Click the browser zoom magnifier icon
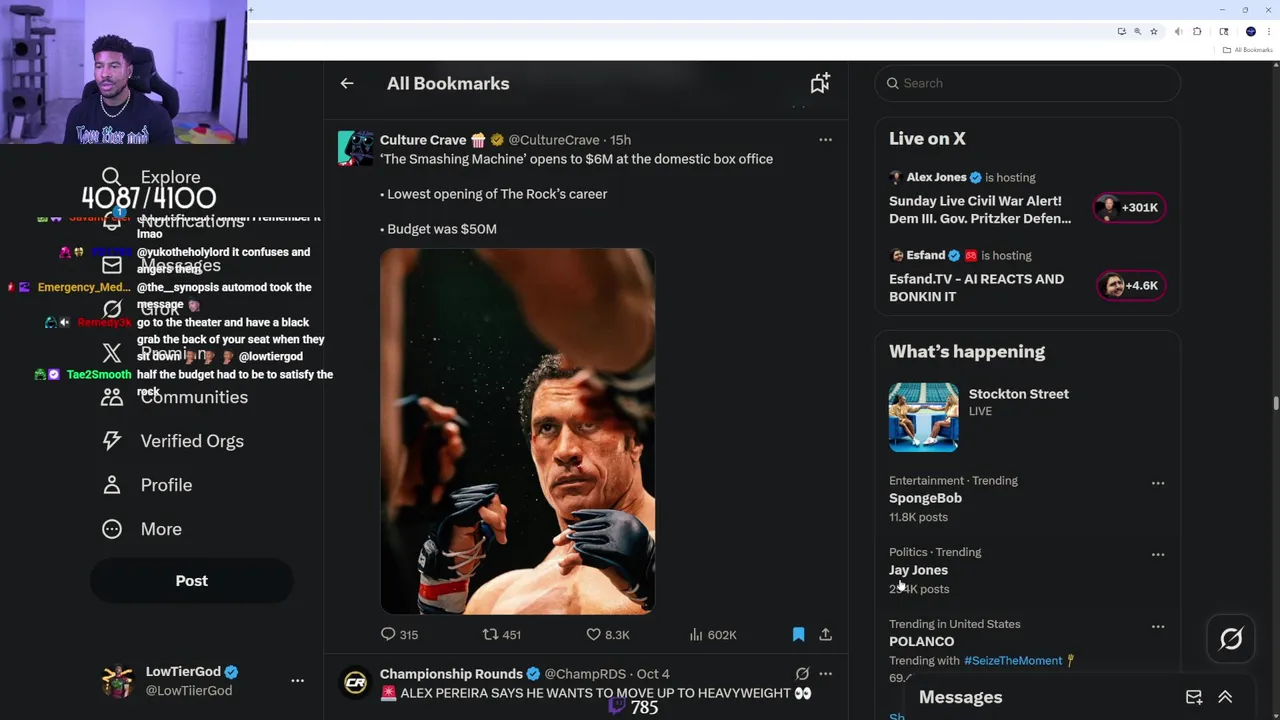1280x720 pixels. 1137,32
